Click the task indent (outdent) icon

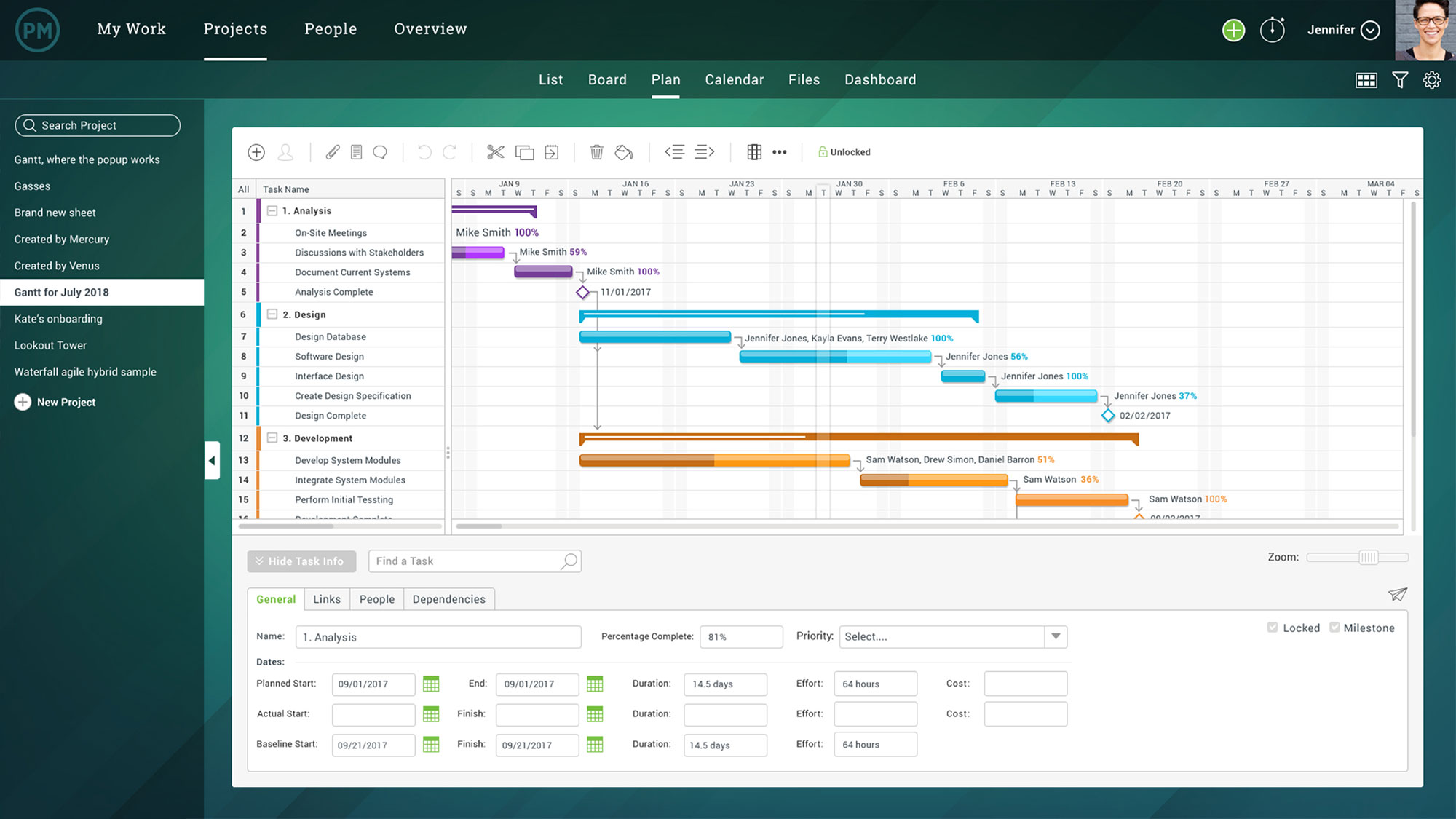click(x=675, y=152)
